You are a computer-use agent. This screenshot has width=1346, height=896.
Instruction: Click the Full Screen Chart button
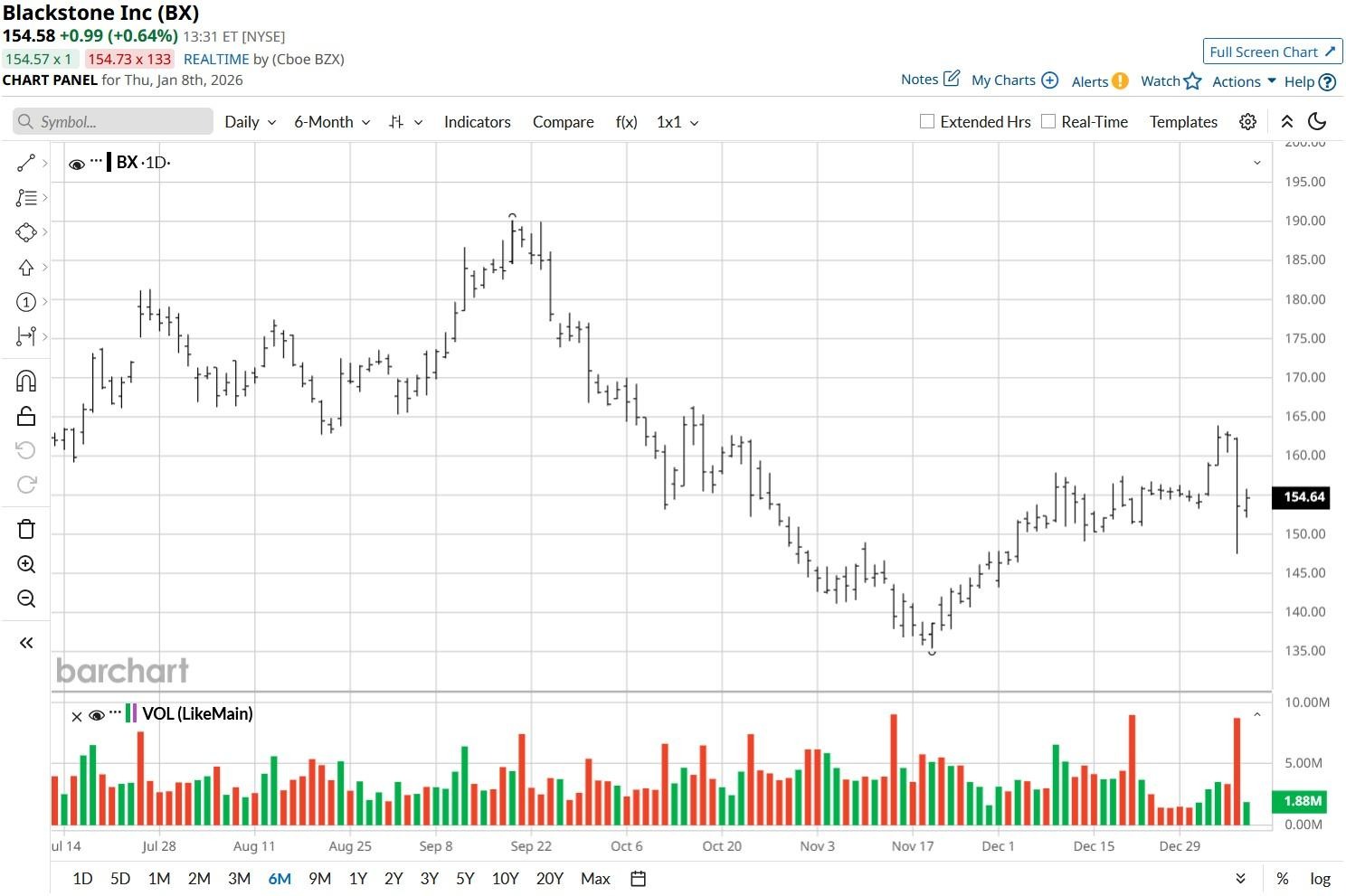(1273, 52)
